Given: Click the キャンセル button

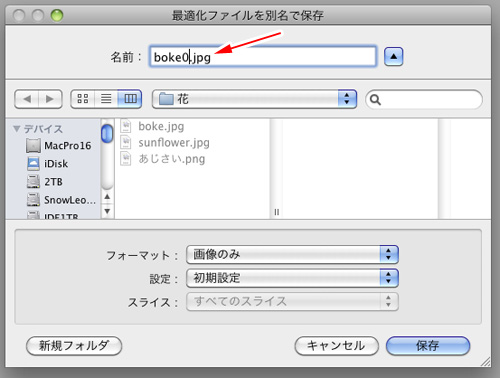Looking at the screenshot, I should click(336, 346).
